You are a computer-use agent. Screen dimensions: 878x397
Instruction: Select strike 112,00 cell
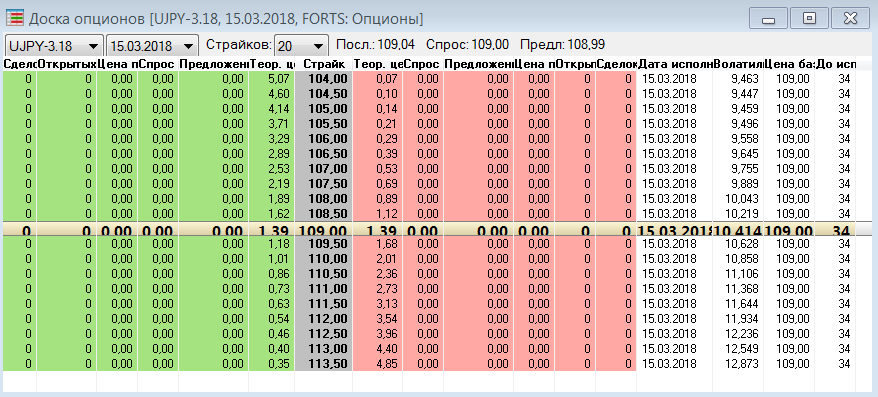[x=323, y=319]
